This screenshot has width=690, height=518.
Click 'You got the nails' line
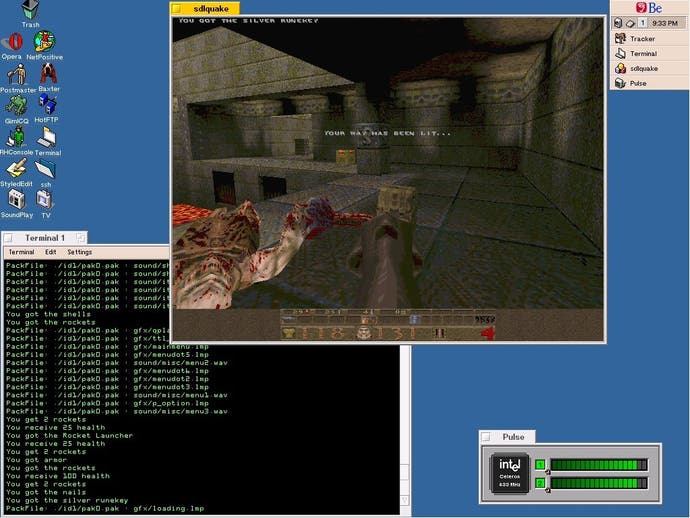[x=46, y=492]
